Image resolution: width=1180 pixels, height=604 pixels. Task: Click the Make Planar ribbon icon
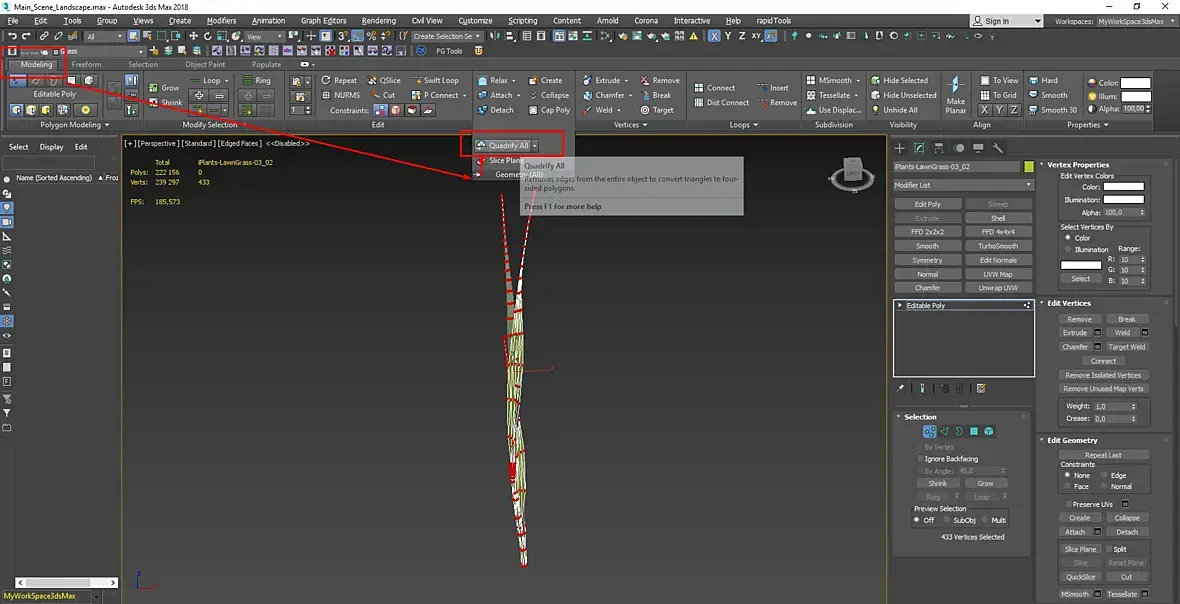pos(956,94)
